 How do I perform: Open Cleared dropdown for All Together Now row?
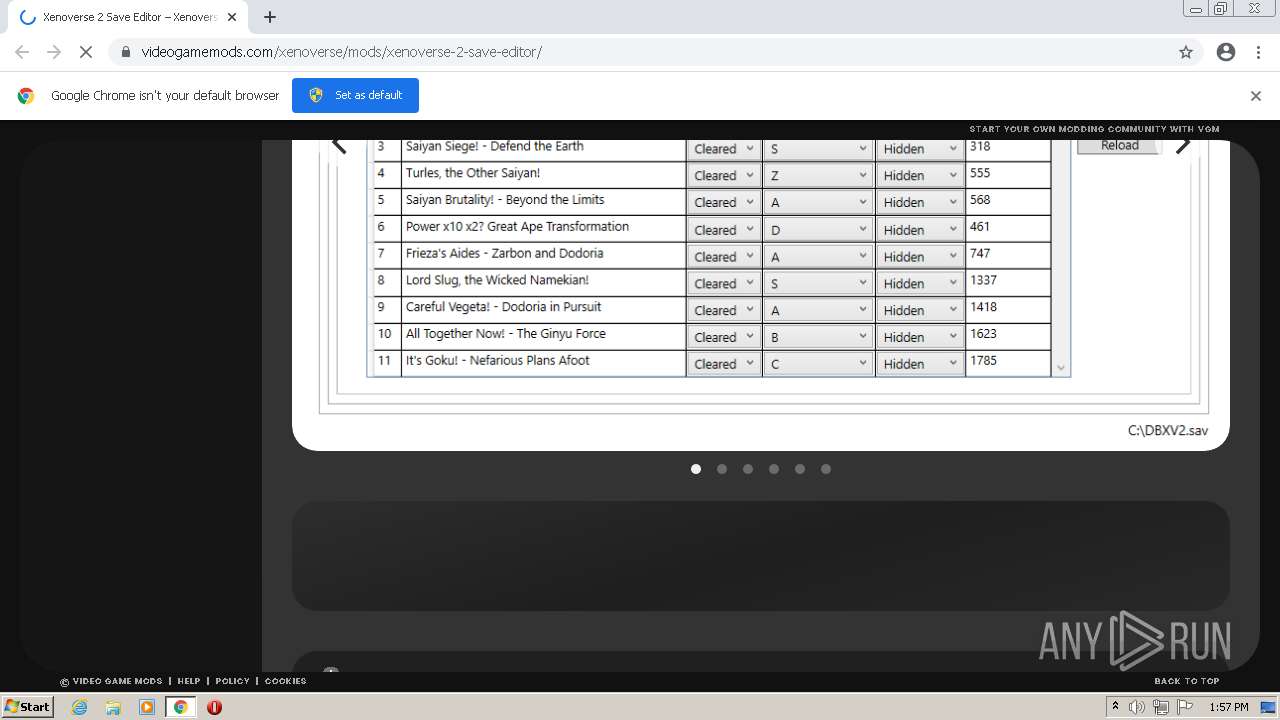[x=723, y=337]
